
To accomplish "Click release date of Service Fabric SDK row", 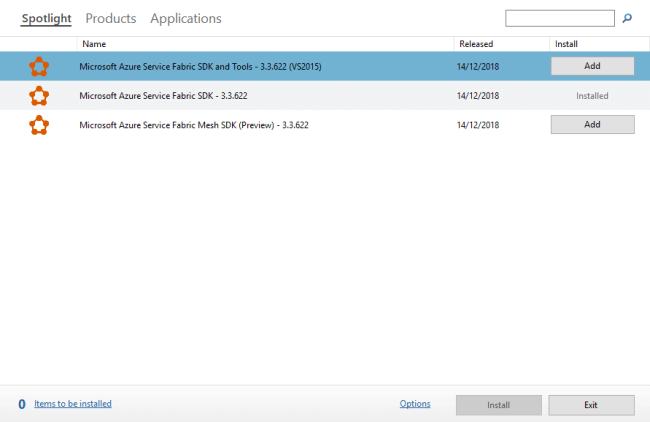I will coord(478,96).
